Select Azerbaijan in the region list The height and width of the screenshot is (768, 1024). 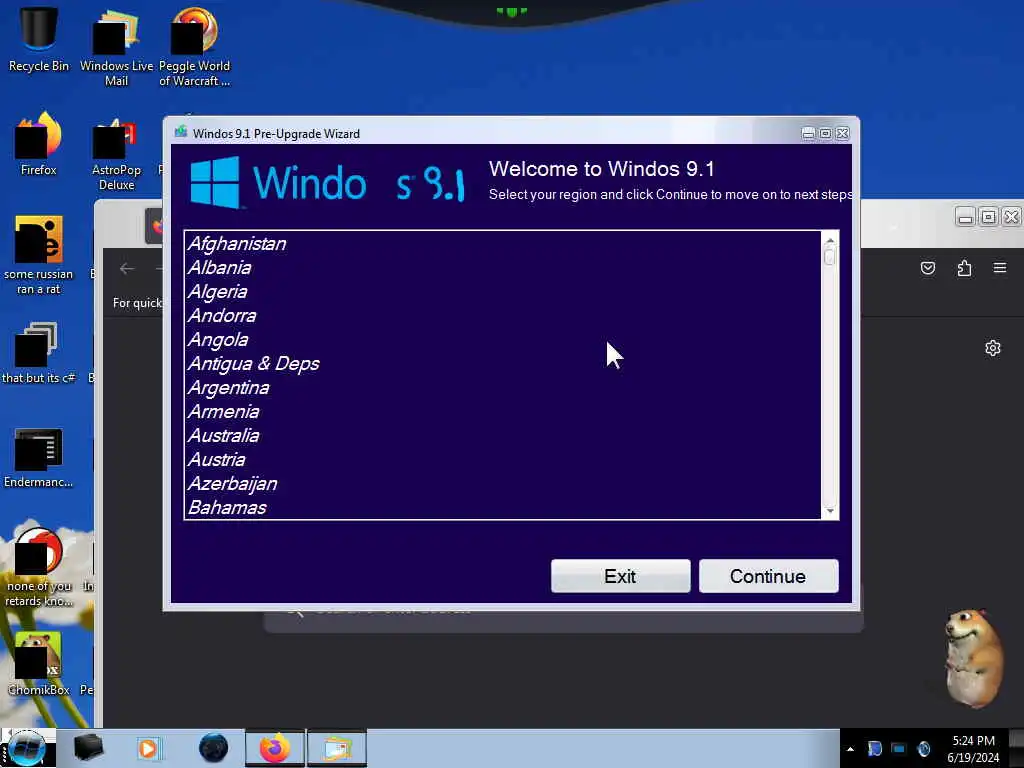pyautogui.click(x=502, y=484)
